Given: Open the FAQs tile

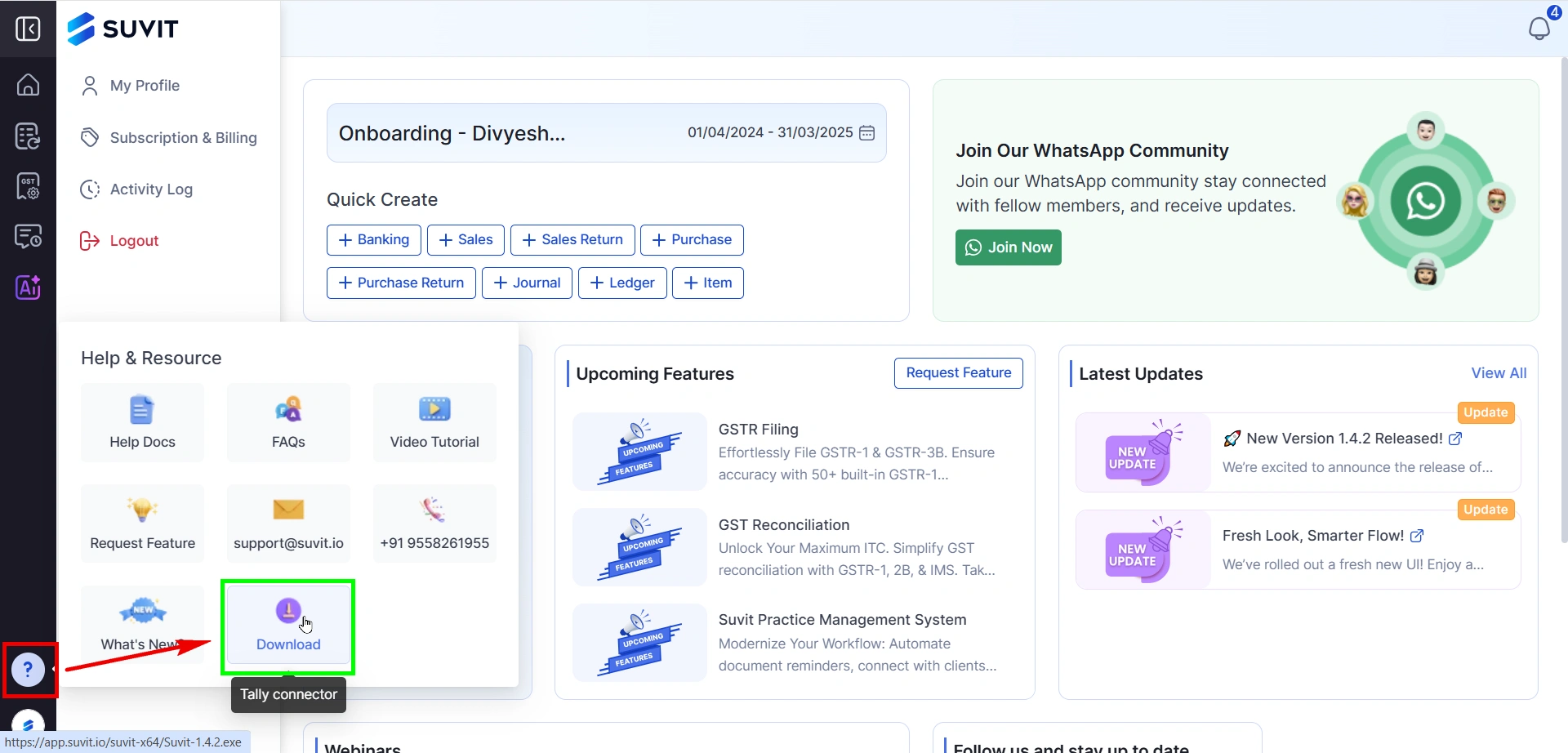Looking at the screenshot, I should [x=288, y=422].
